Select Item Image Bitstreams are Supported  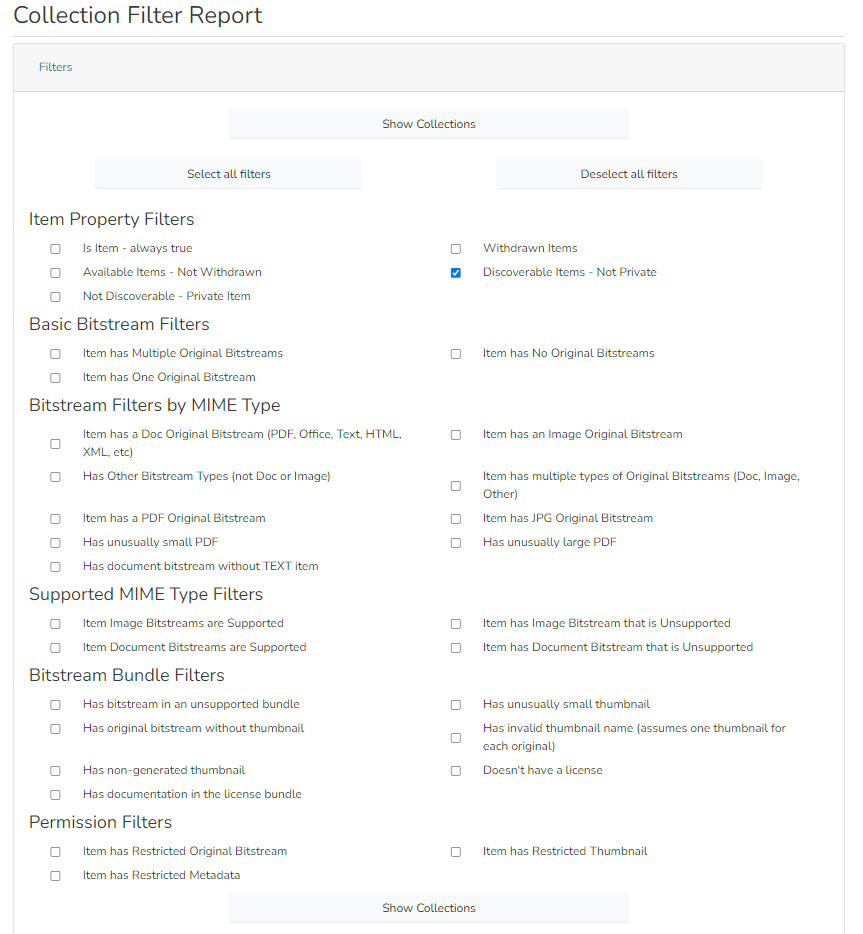pos(56,624)
